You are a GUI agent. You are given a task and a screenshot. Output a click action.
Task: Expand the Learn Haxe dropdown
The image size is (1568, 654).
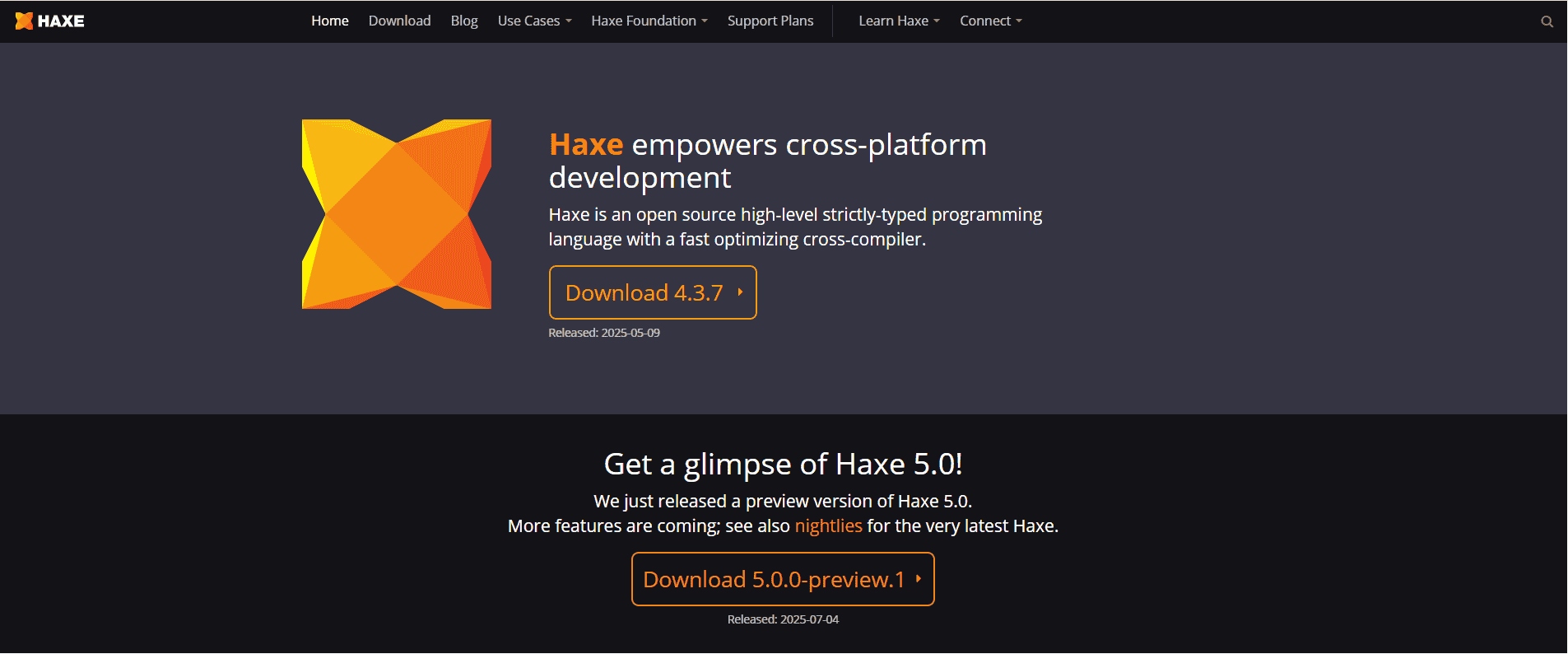(x=899, y=21)
